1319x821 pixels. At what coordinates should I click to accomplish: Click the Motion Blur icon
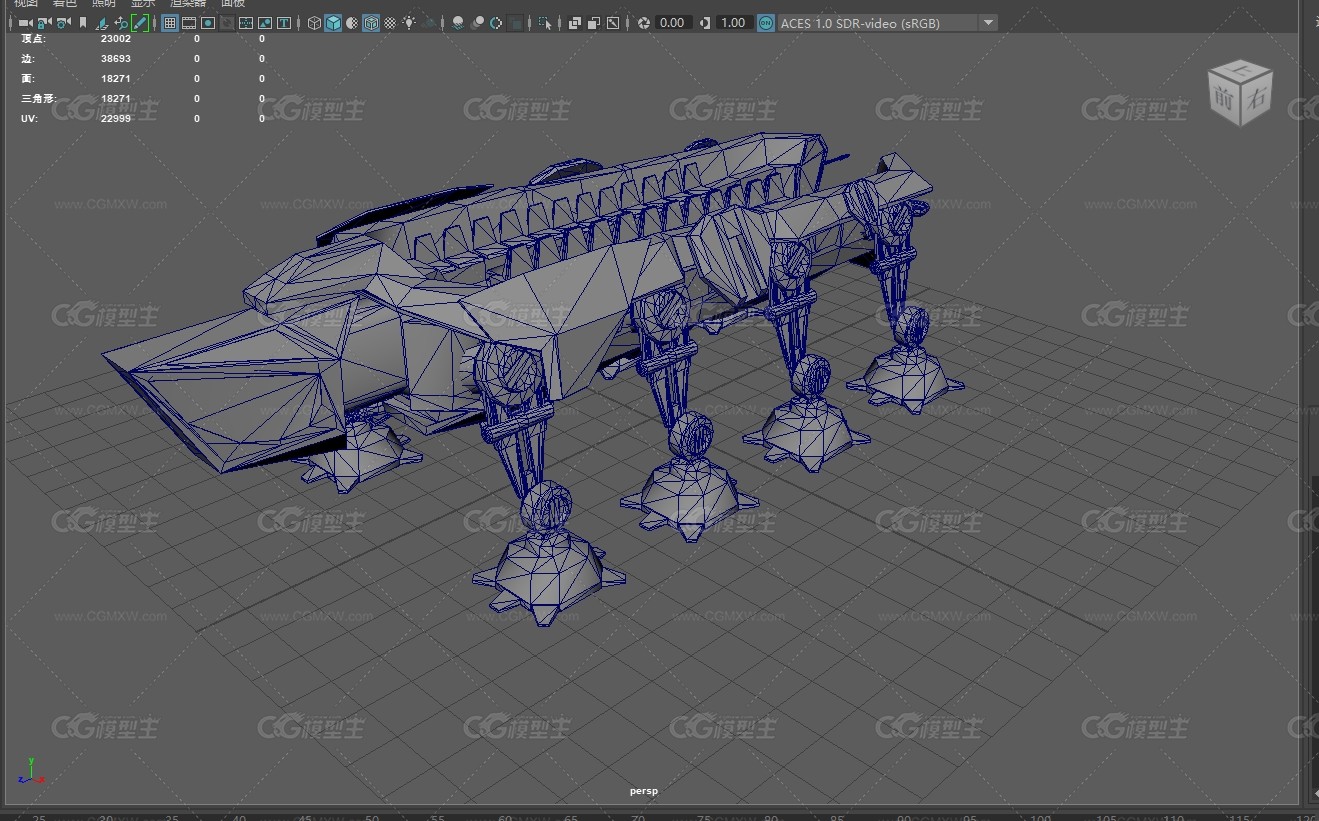[477, 22]
